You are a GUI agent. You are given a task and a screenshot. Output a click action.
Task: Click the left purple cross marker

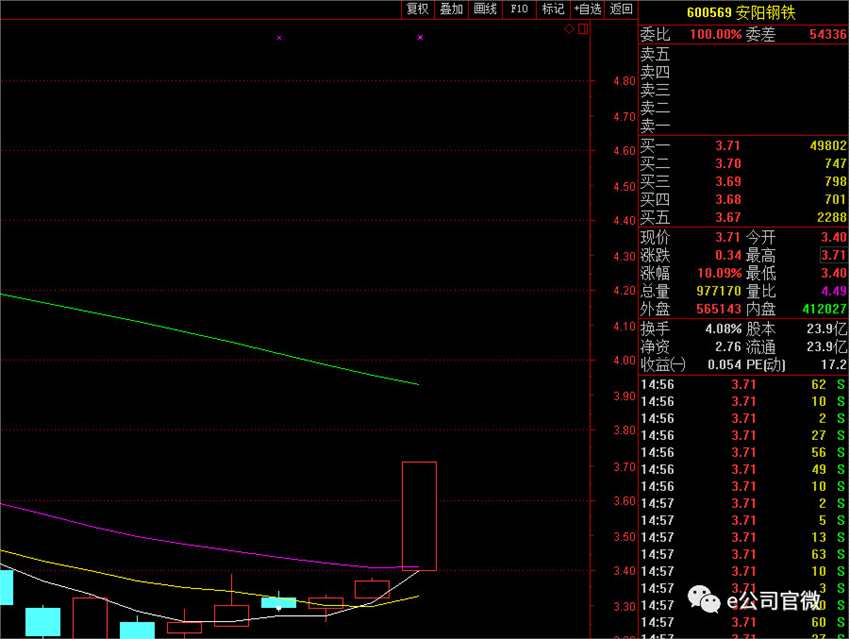pos(279,38)
